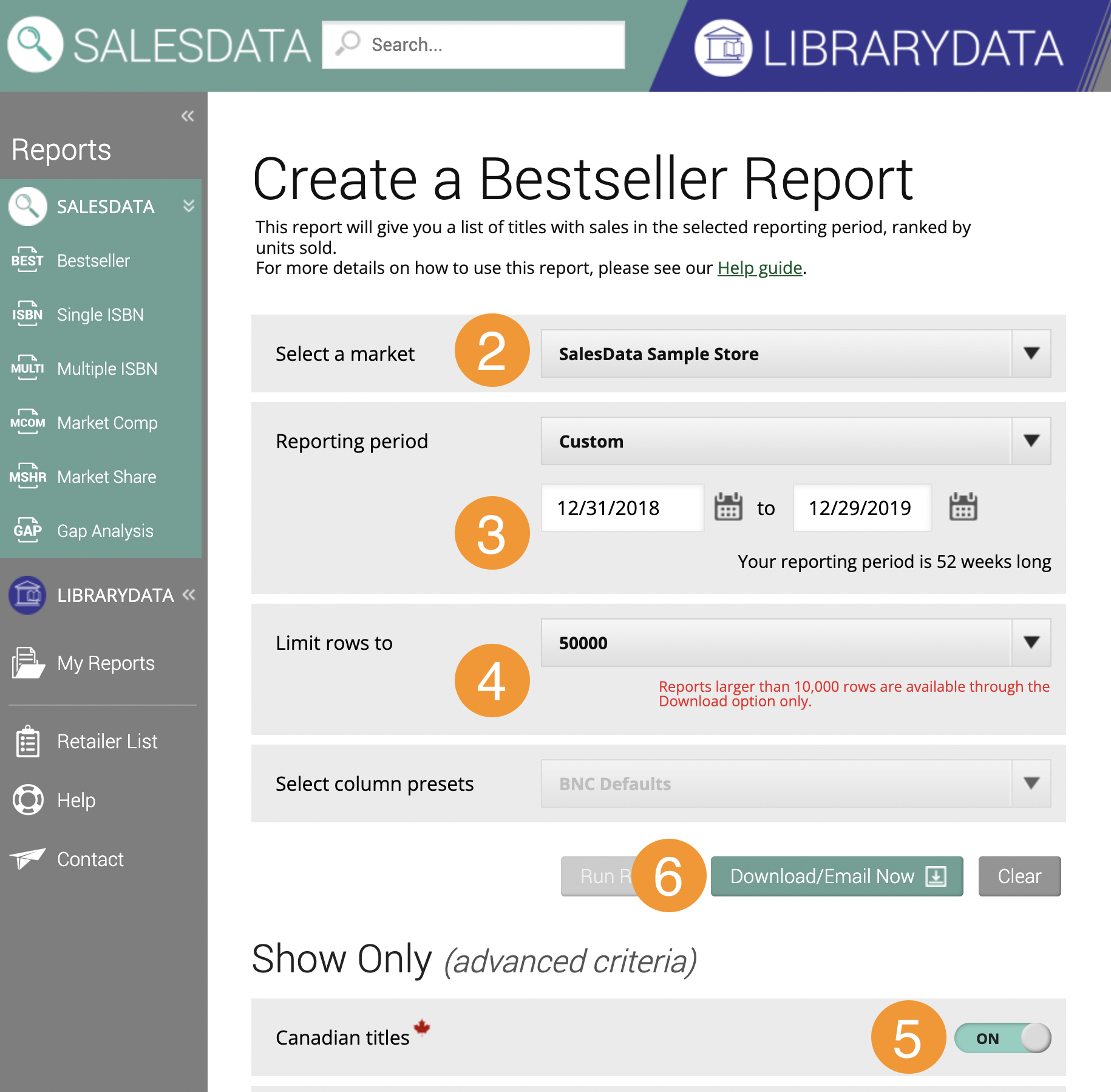Open the Market Comp report
This screenshot has width=1111, height=1092.
pos(107,423)
